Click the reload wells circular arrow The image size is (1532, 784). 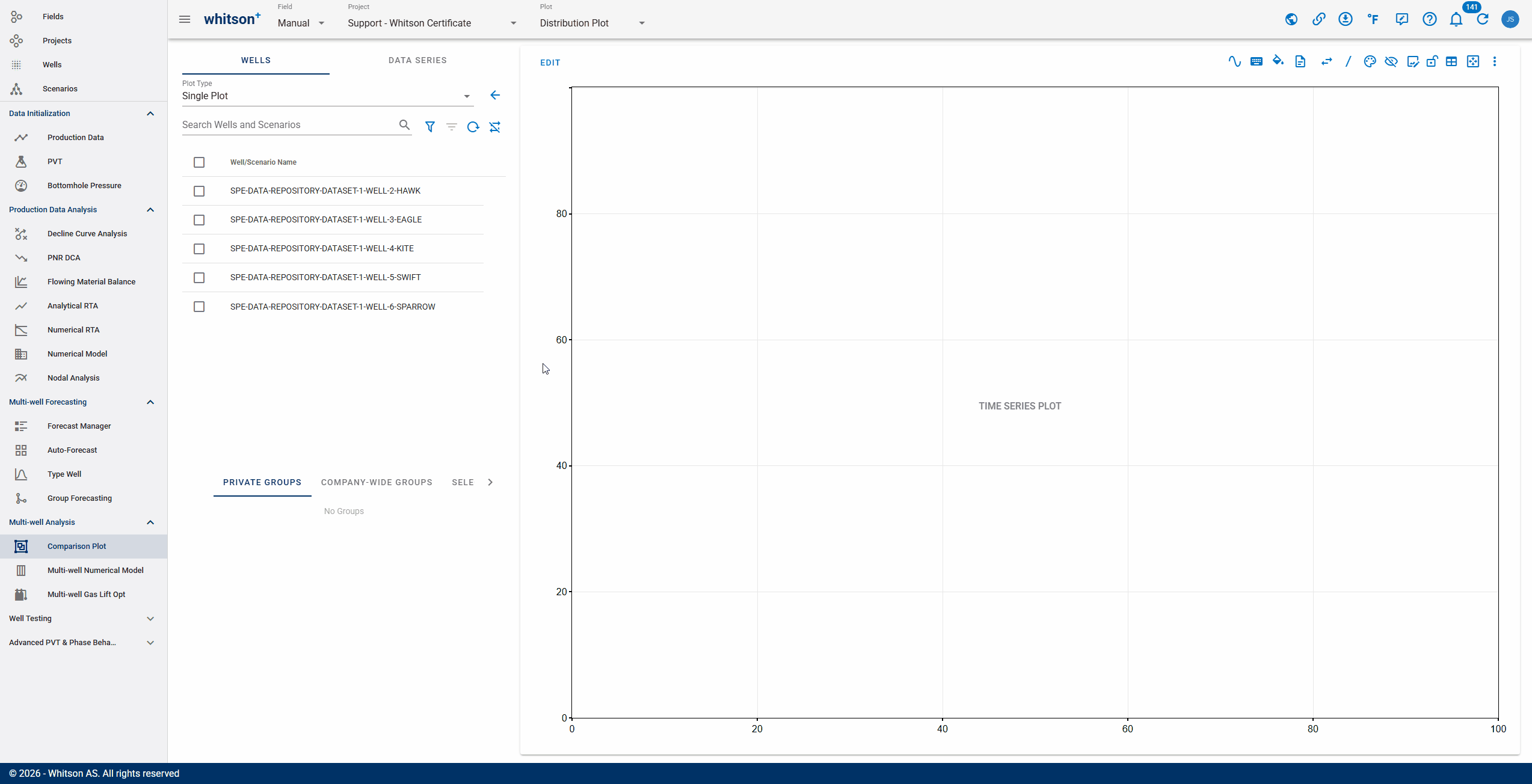click(x=473, y=127)
